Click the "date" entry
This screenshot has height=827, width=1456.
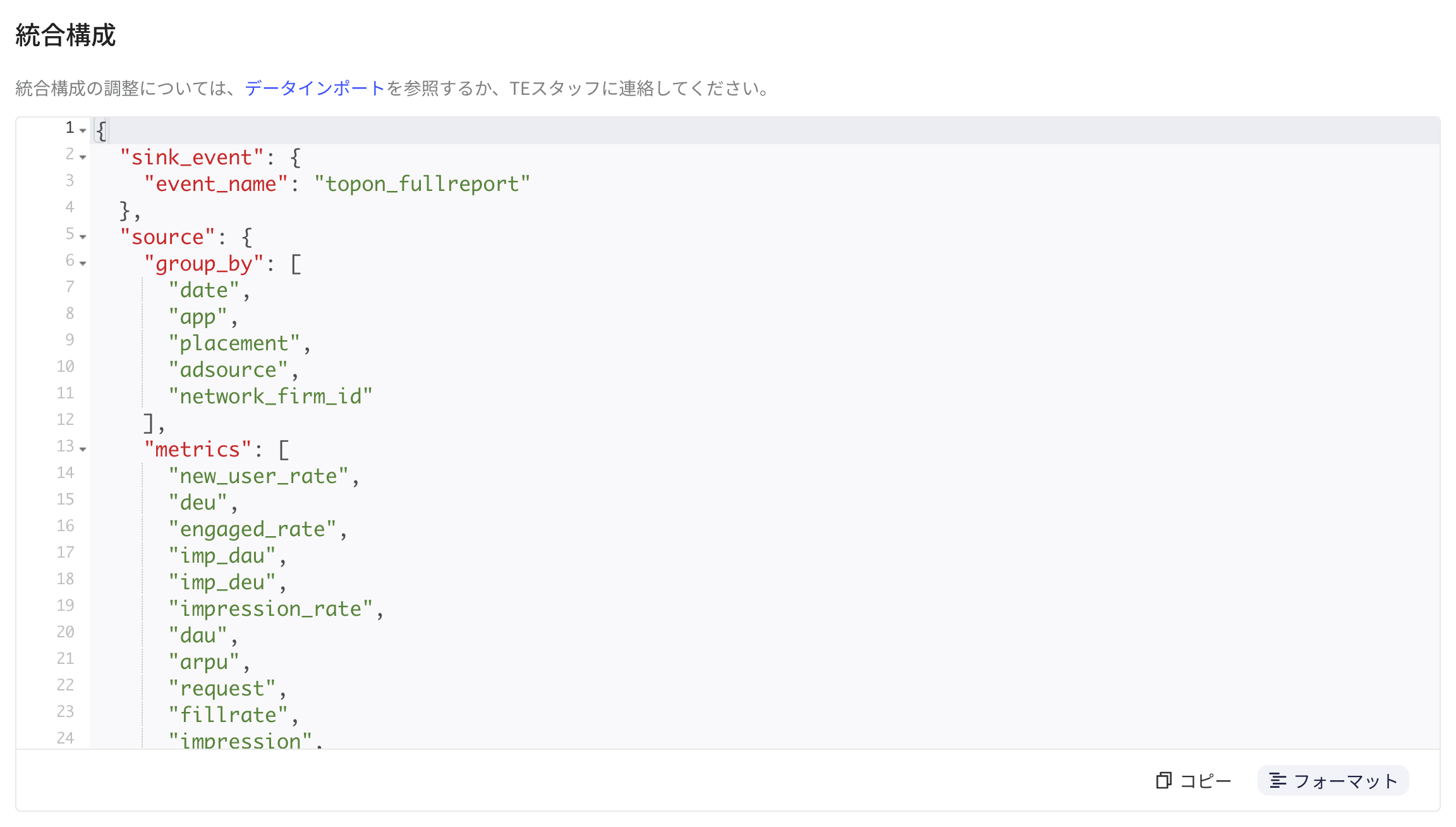pyautogui.click(x=203, y=290)
